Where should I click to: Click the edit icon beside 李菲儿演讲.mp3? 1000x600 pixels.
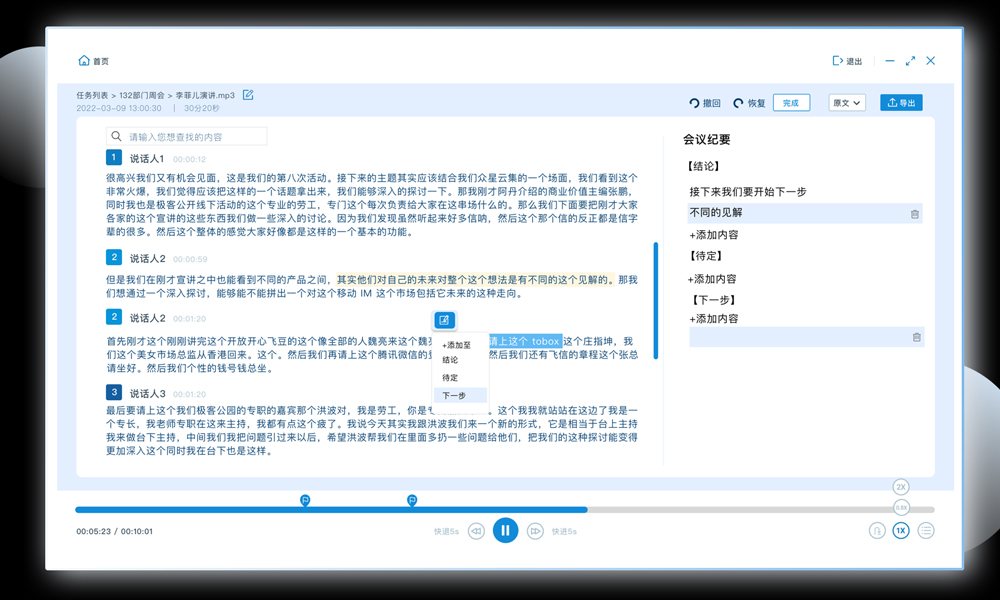(246, 94)
